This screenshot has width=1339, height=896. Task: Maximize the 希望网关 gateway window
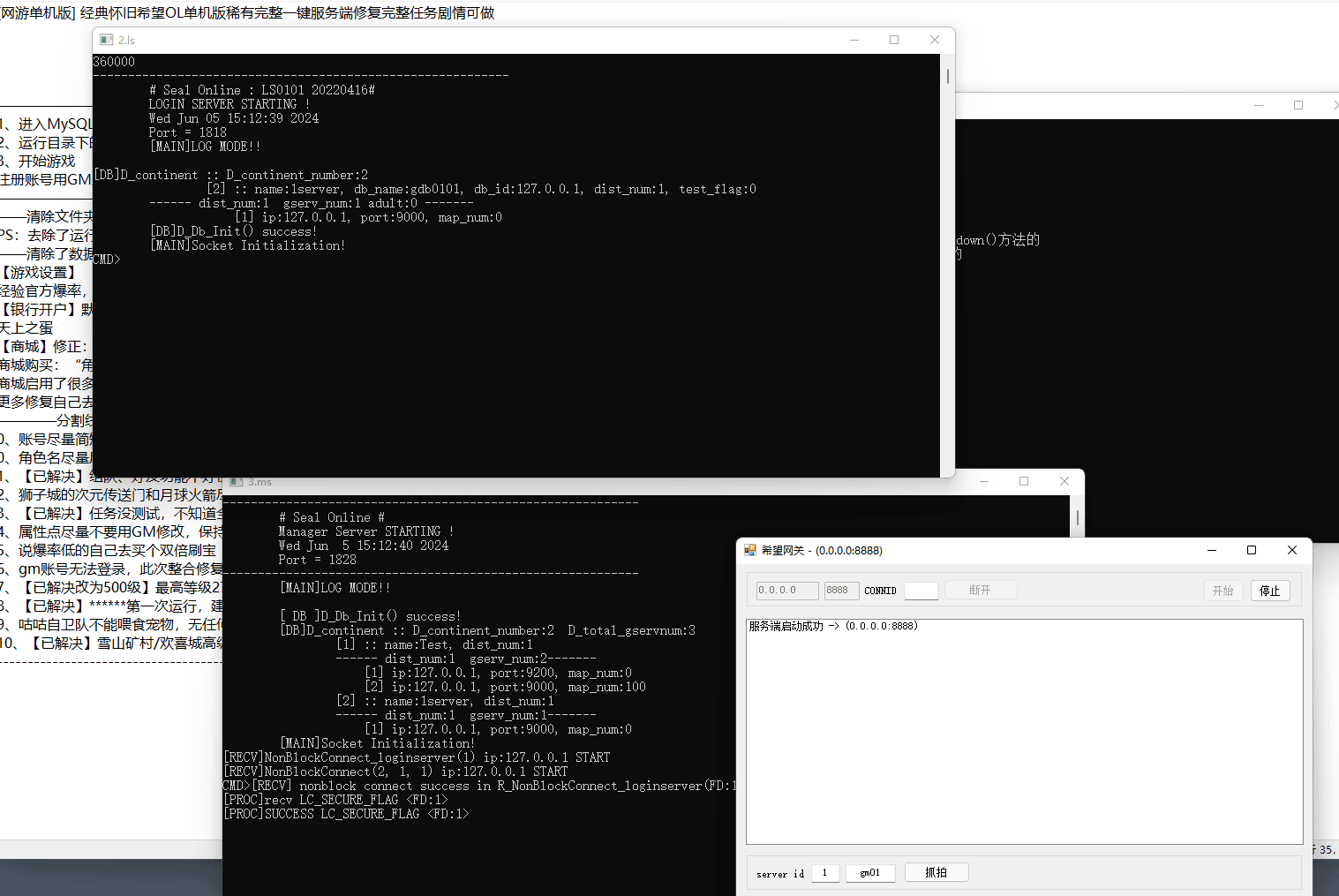point(1251,550)
